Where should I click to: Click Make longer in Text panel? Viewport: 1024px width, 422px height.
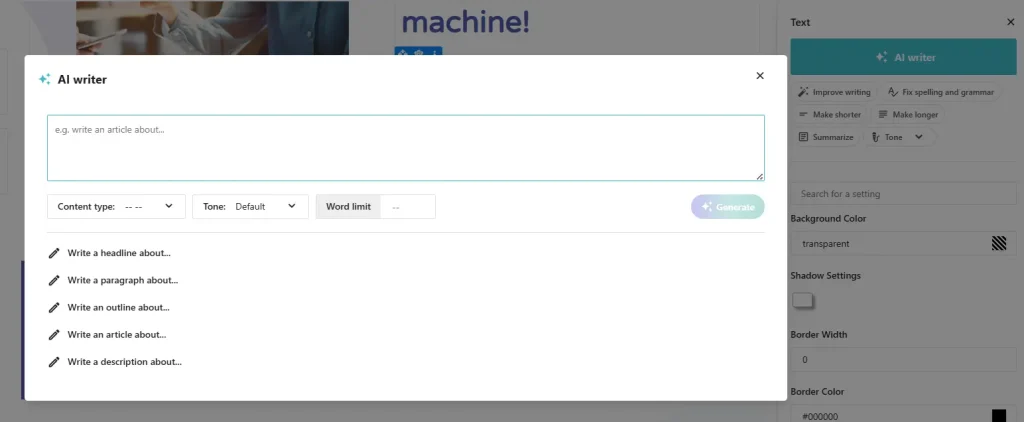point(908,114)
